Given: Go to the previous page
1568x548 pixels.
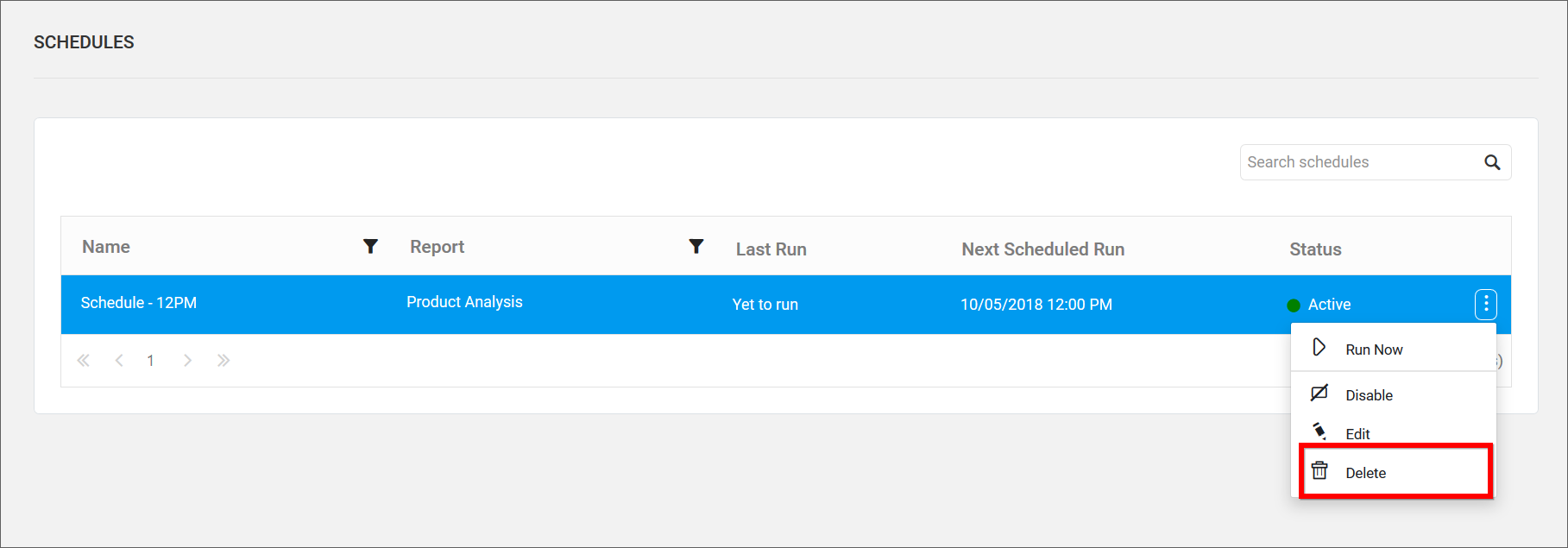Looking at the screenshot, I should point(119,361).
